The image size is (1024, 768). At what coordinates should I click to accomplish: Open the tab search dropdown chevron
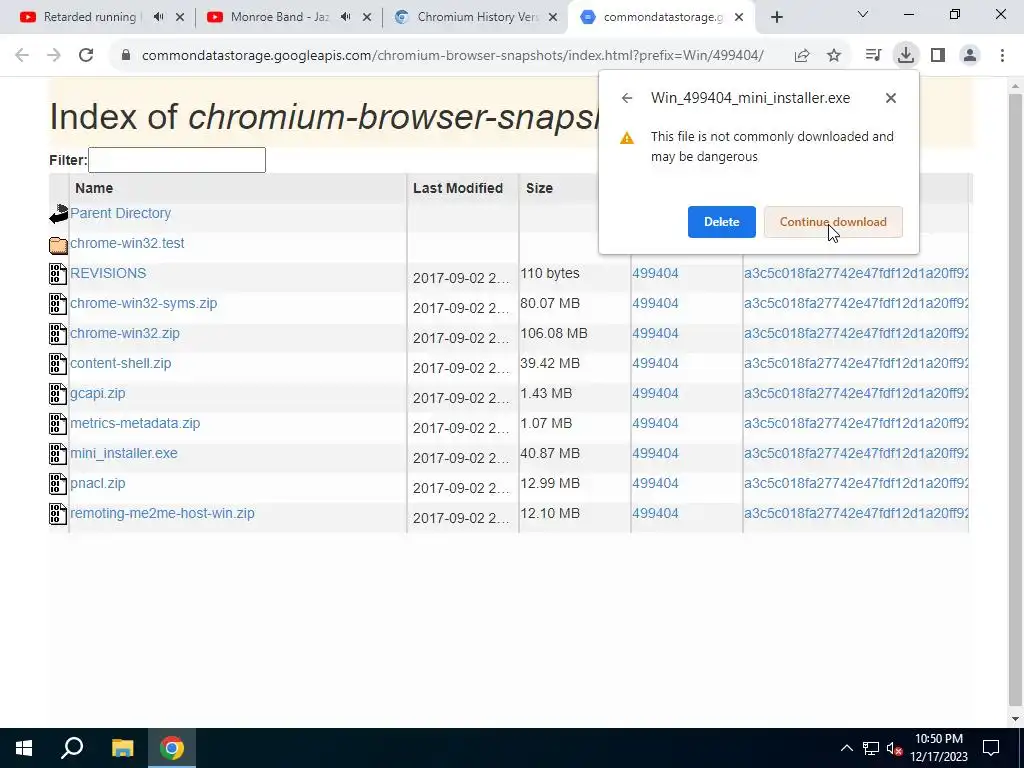[863, 14]
